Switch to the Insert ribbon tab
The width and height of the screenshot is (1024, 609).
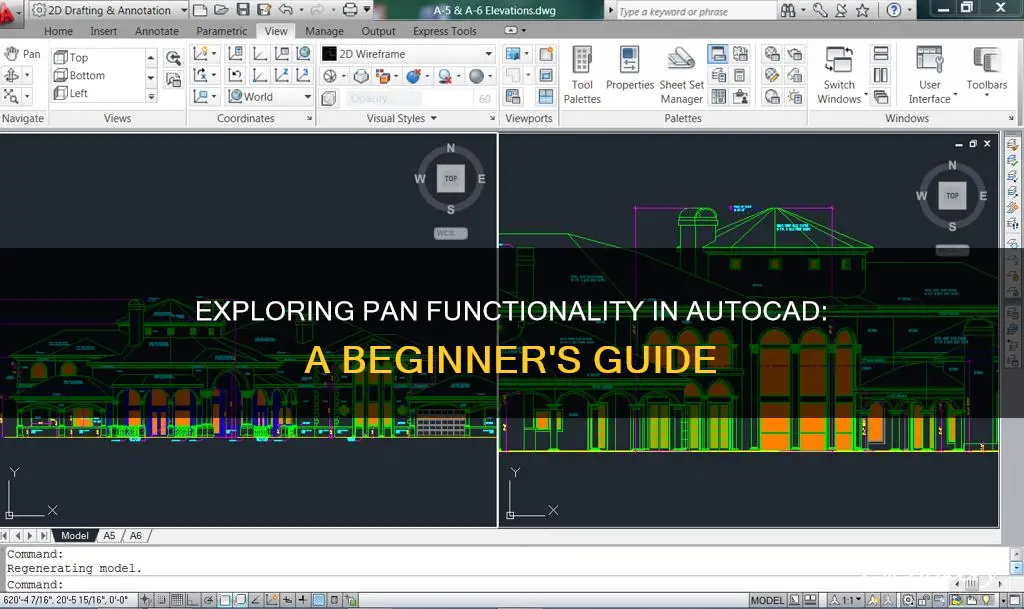click(103, 31)
